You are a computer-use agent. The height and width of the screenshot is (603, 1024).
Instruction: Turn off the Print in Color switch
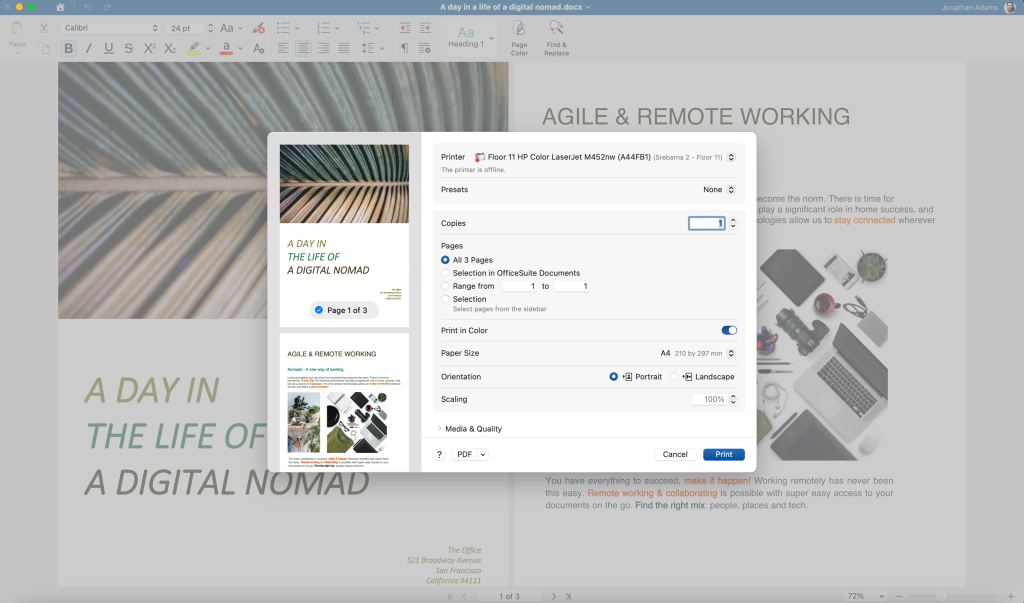tap(729, 330)
